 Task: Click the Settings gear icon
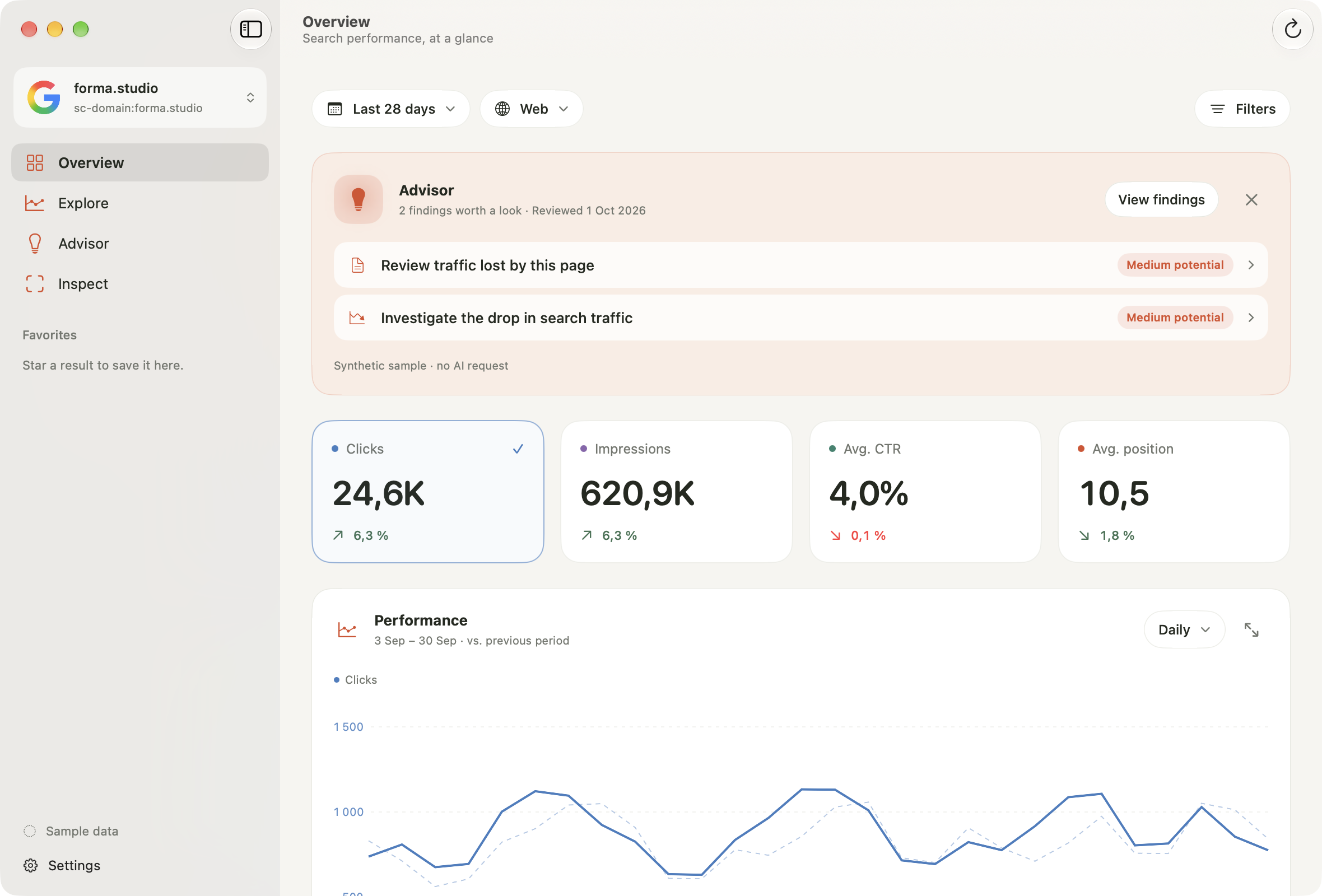tap(31, 865)
